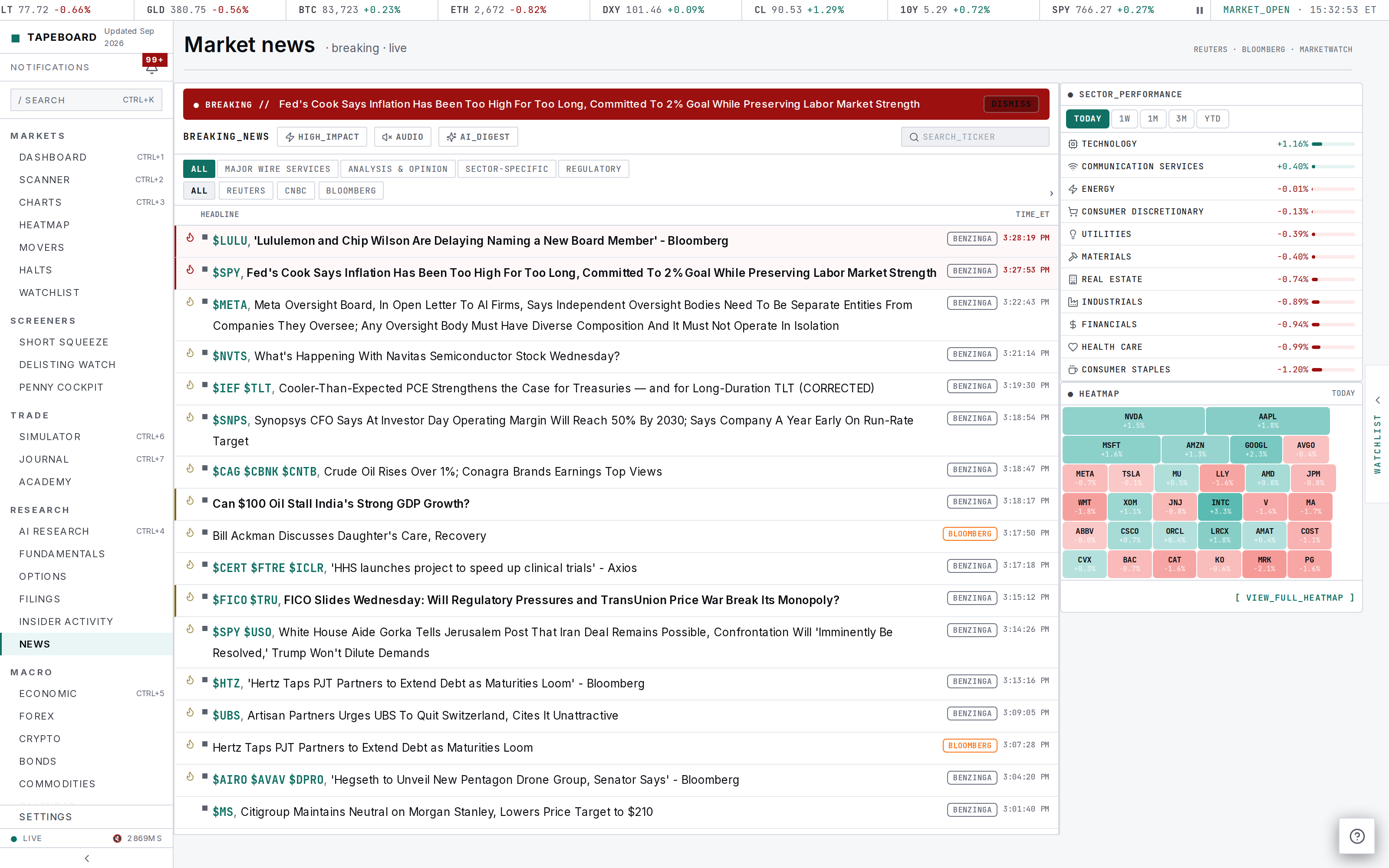Screen dimensions: 1389x868
Task: Click the Communication Services wifi icon
Action: (x=1073, y=167)
